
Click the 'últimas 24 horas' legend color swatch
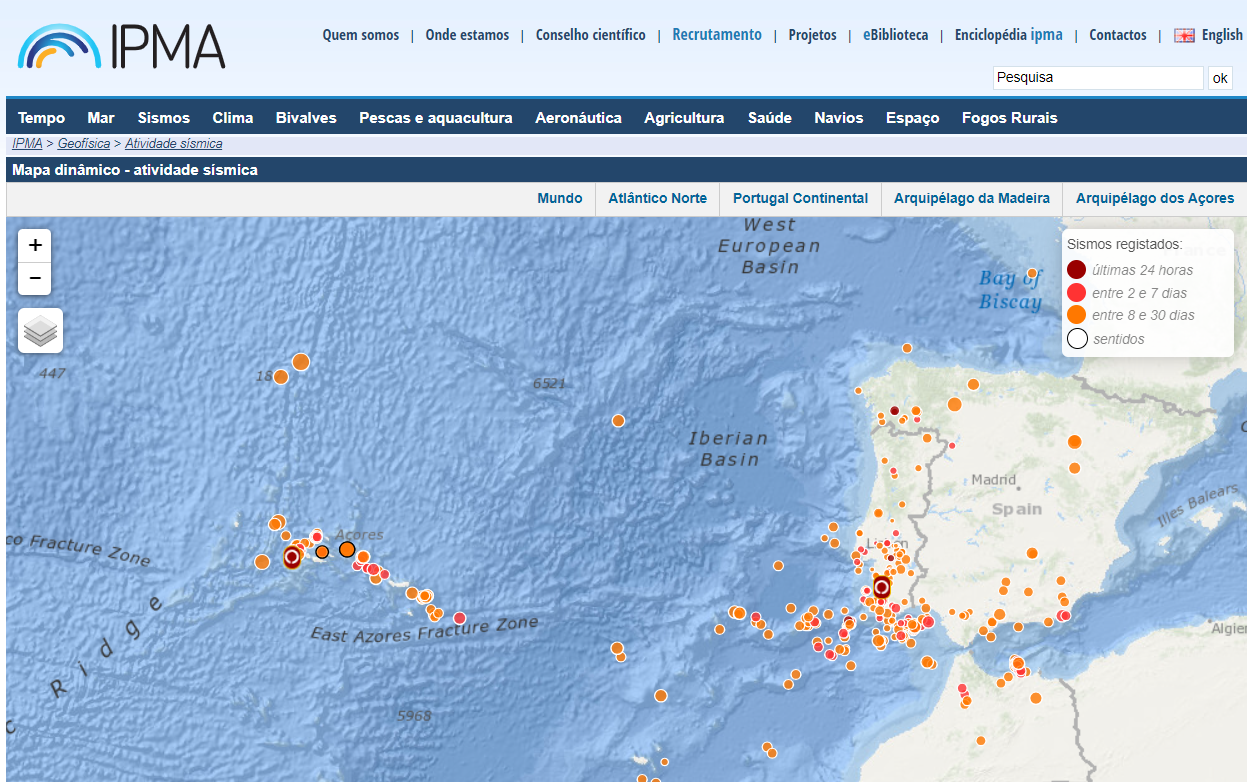click(x=1077, y=270)
